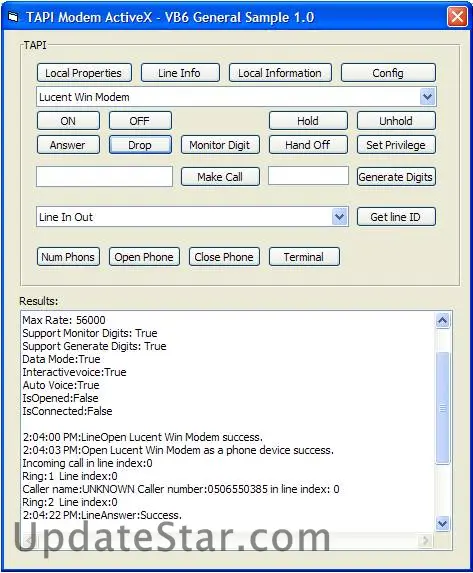Click the Hand Off button
The height and width of the screenshot is (573, 473).
[308, 145]
